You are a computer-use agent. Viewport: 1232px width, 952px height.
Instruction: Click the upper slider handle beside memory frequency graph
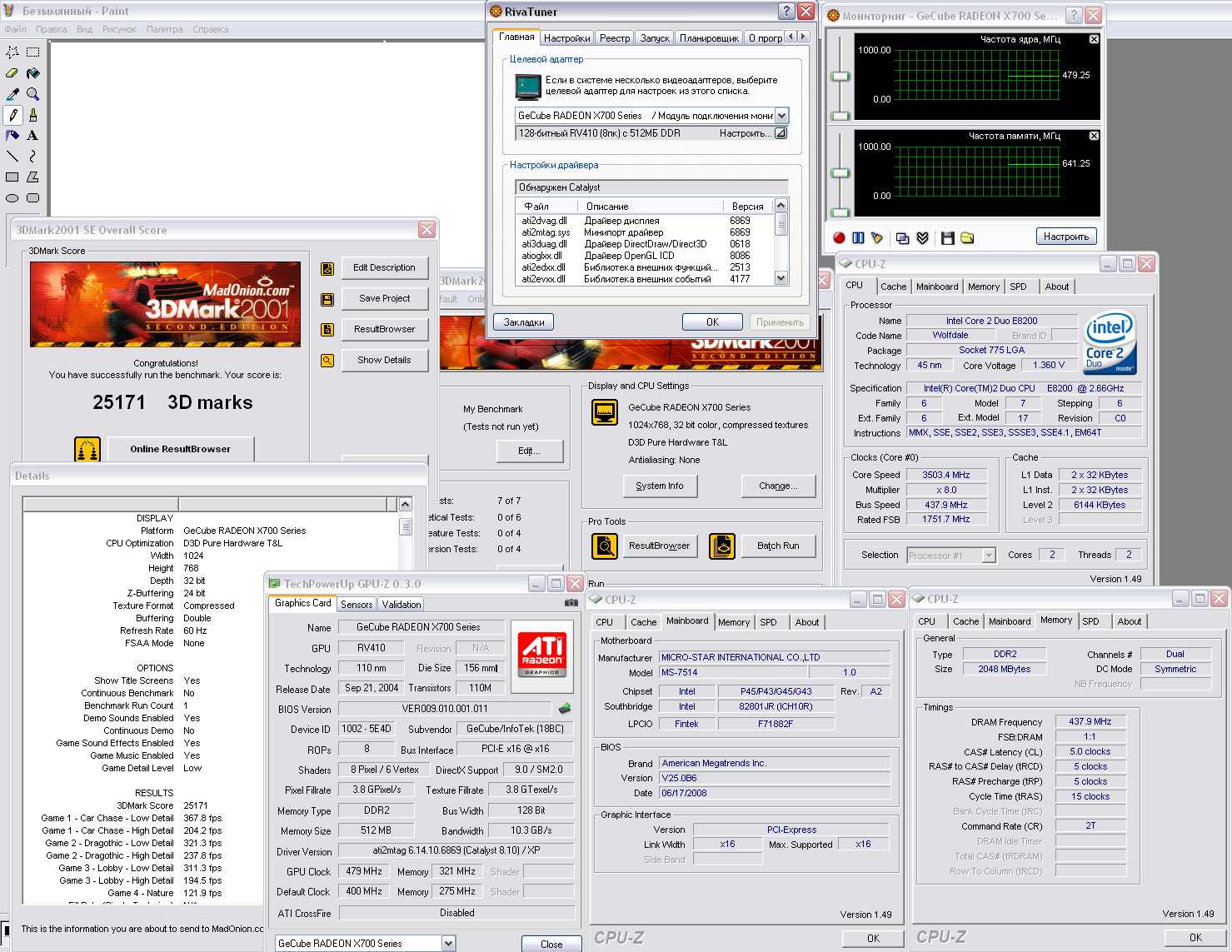(840, 173)
